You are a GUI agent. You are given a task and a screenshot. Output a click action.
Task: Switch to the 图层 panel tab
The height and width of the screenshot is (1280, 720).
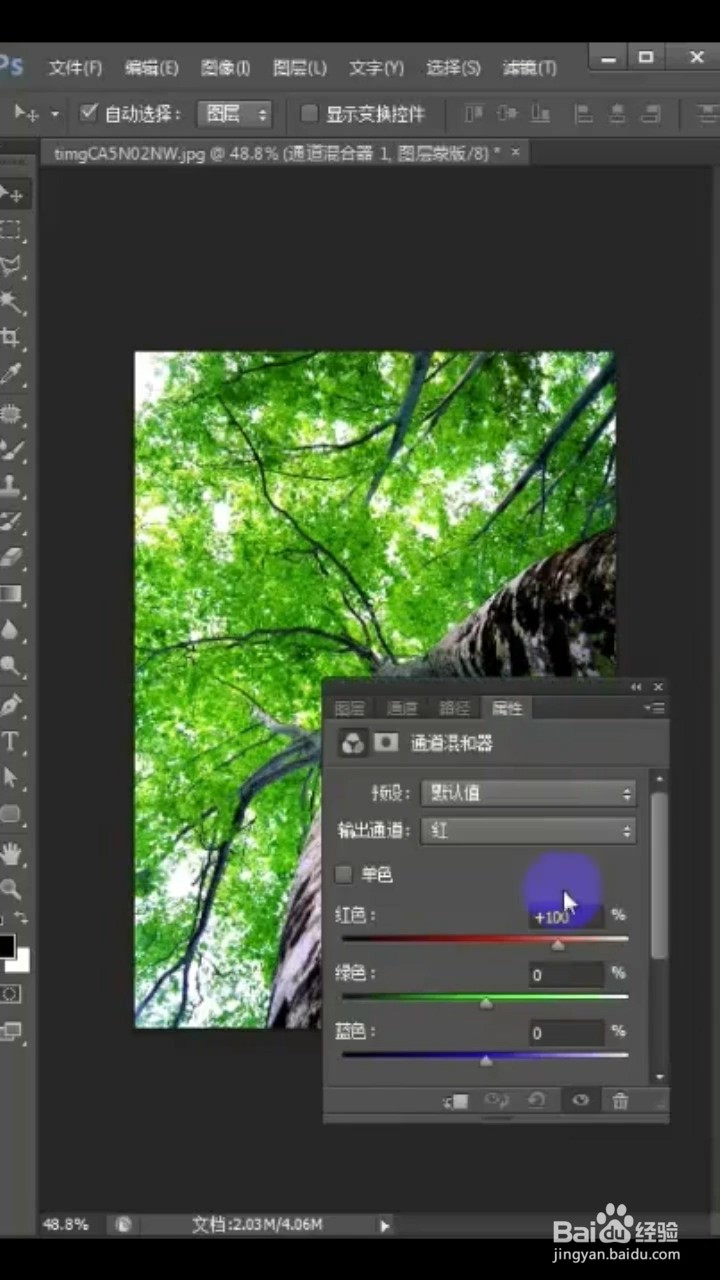[349, 709]
